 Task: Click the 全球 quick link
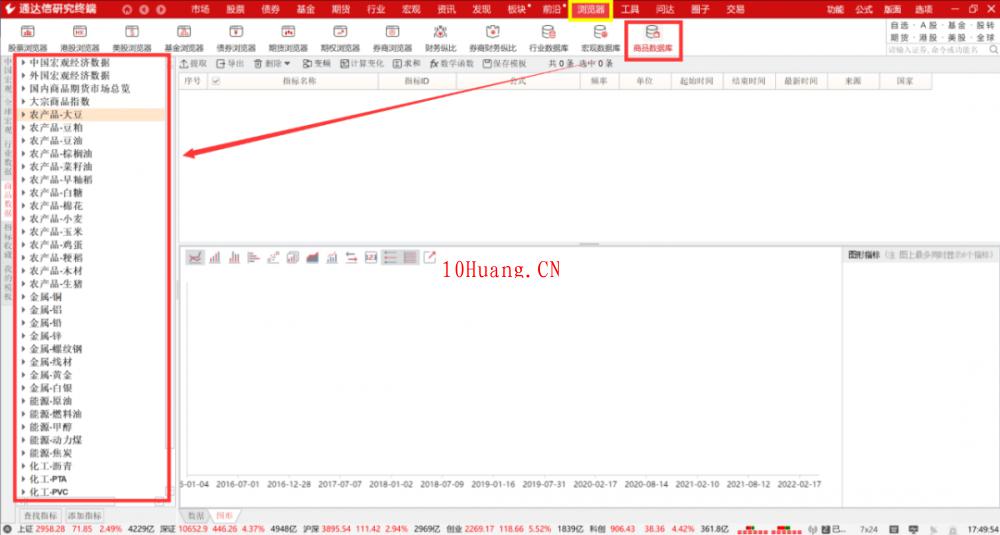[985, 38]
